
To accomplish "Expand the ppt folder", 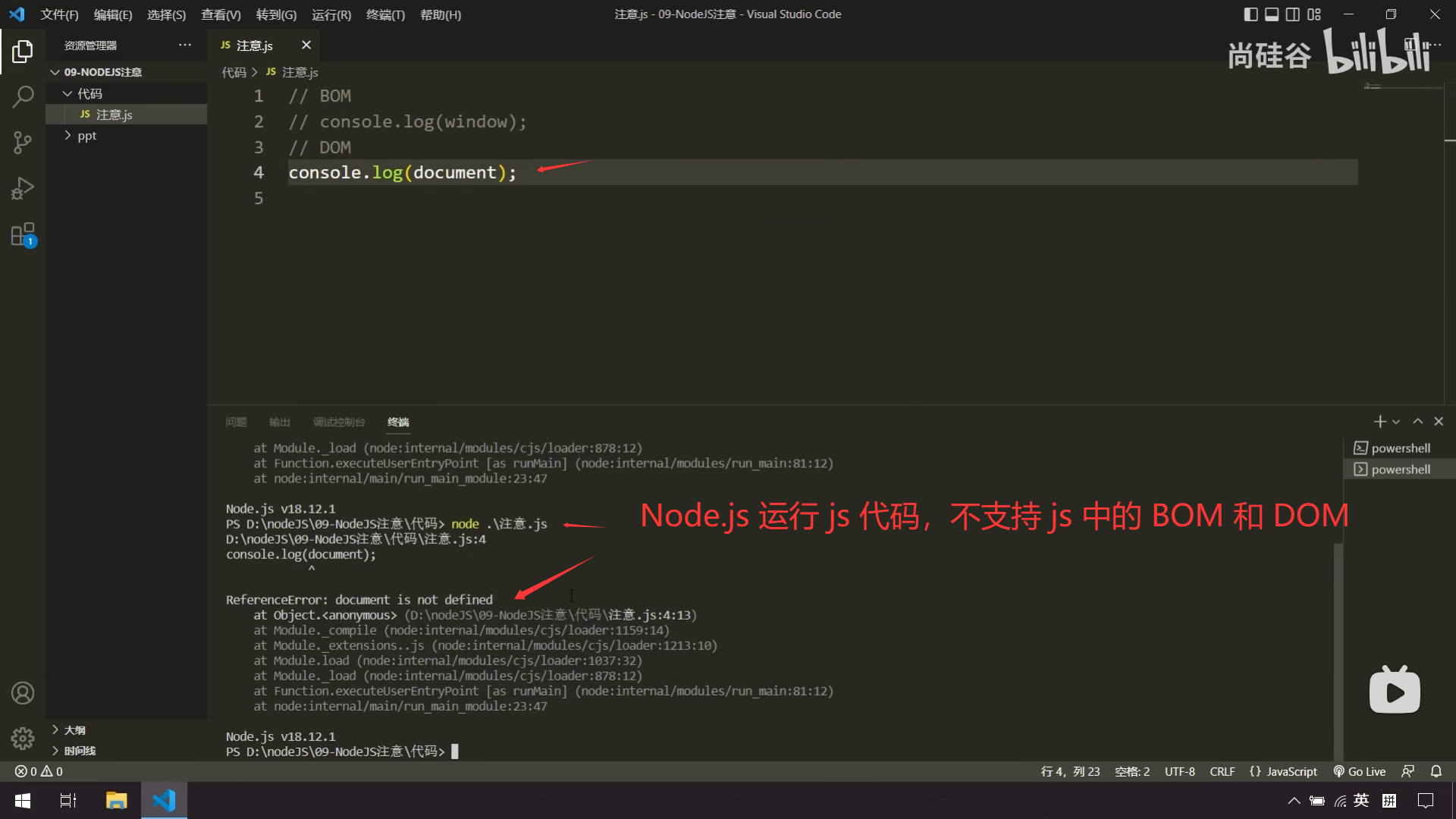I will (x=86, y=136).
